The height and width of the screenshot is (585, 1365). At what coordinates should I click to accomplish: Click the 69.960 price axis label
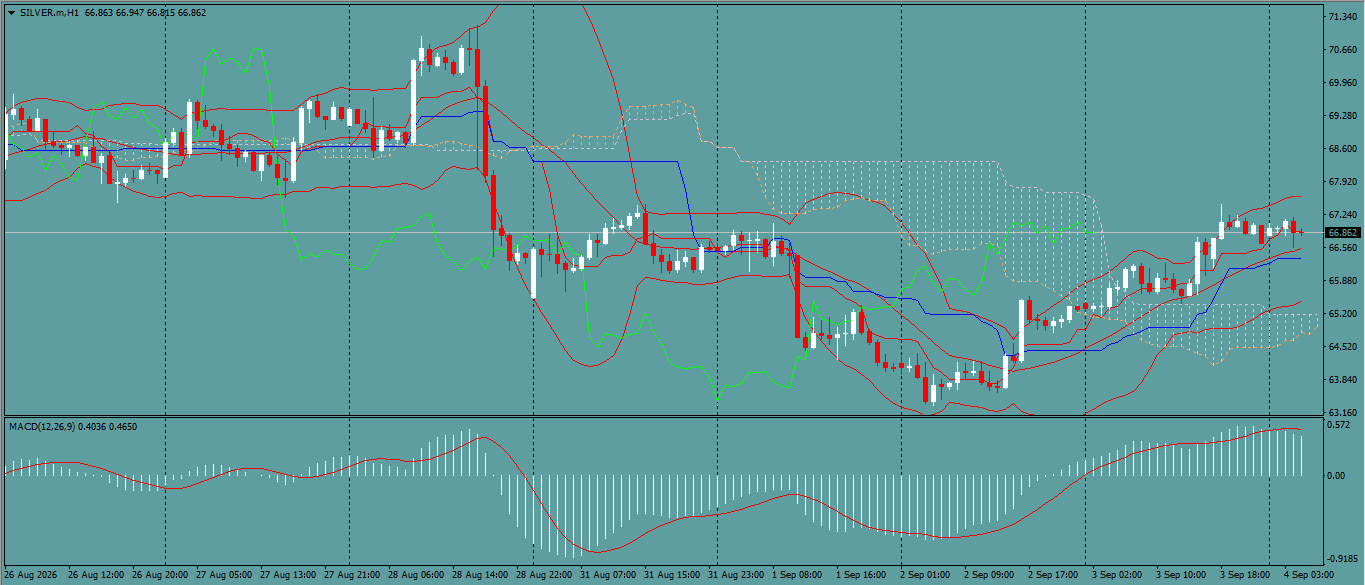coord(1342,83)
